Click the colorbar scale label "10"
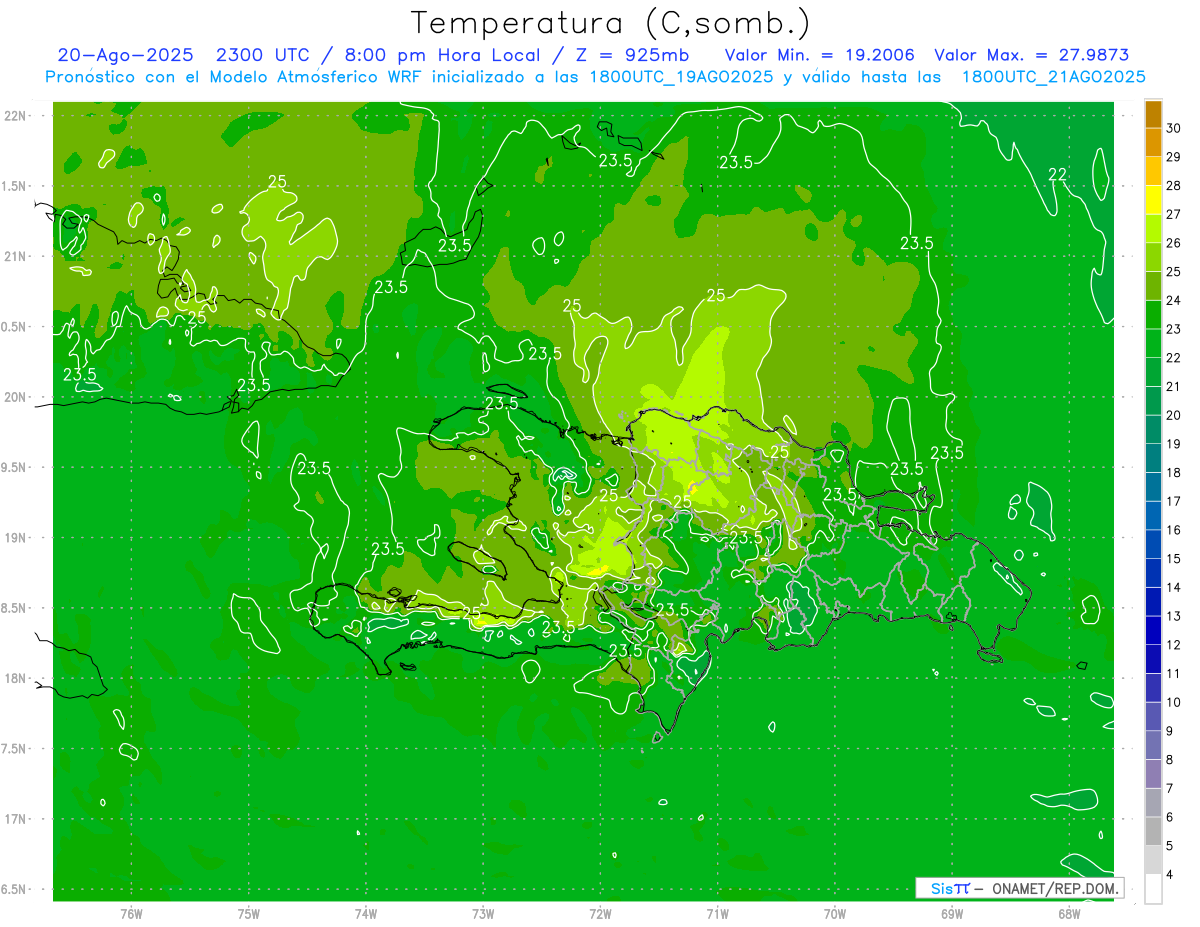This screenshot has height=927, width=1200. (1174, 702)
